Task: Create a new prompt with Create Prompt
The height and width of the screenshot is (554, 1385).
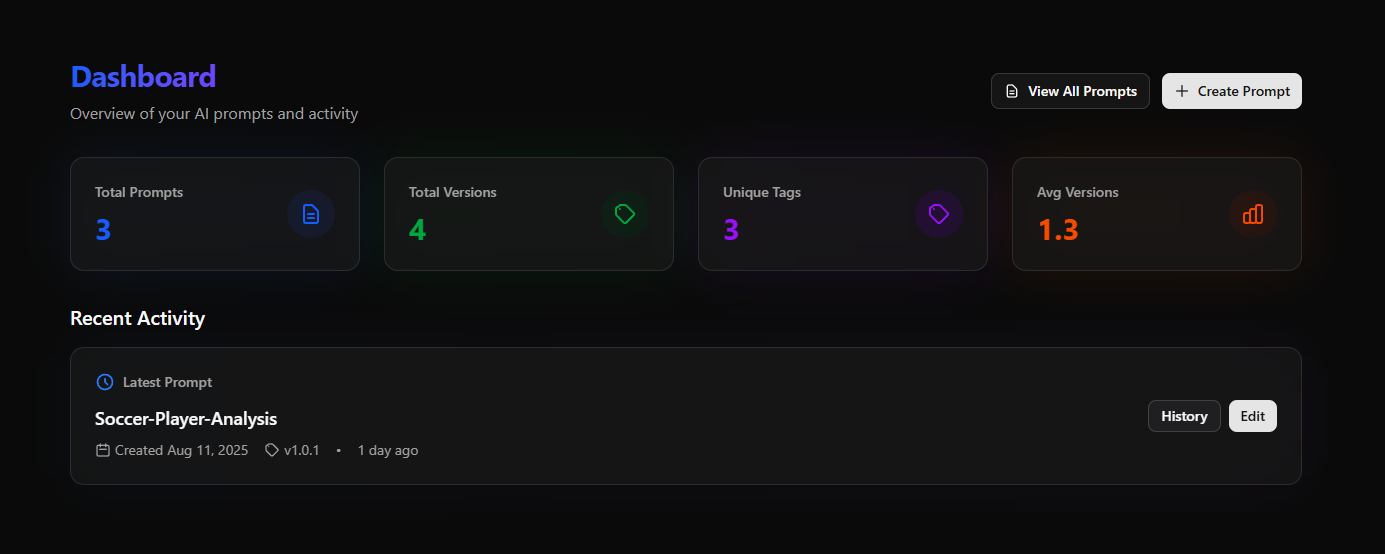Action: 1232,91
